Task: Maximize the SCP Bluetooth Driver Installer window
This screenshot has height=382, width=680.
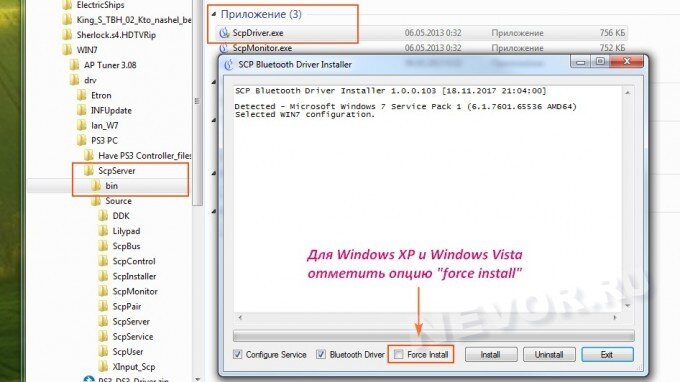Action: [600, 62]
